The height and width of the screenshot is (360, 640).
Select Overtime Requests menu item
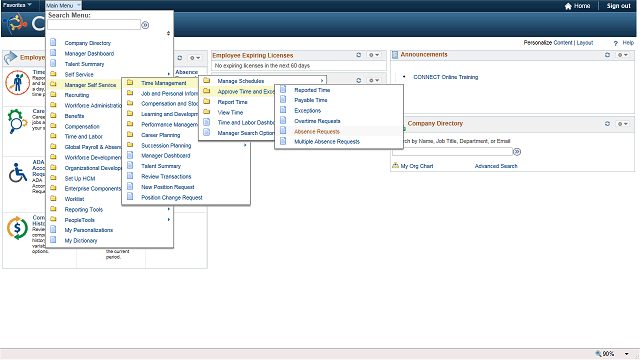coord(317,121)
